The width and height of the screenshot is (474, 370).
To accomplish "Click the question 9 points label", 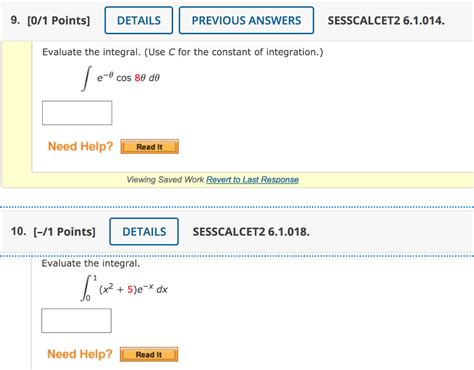I will coord(50,21).
